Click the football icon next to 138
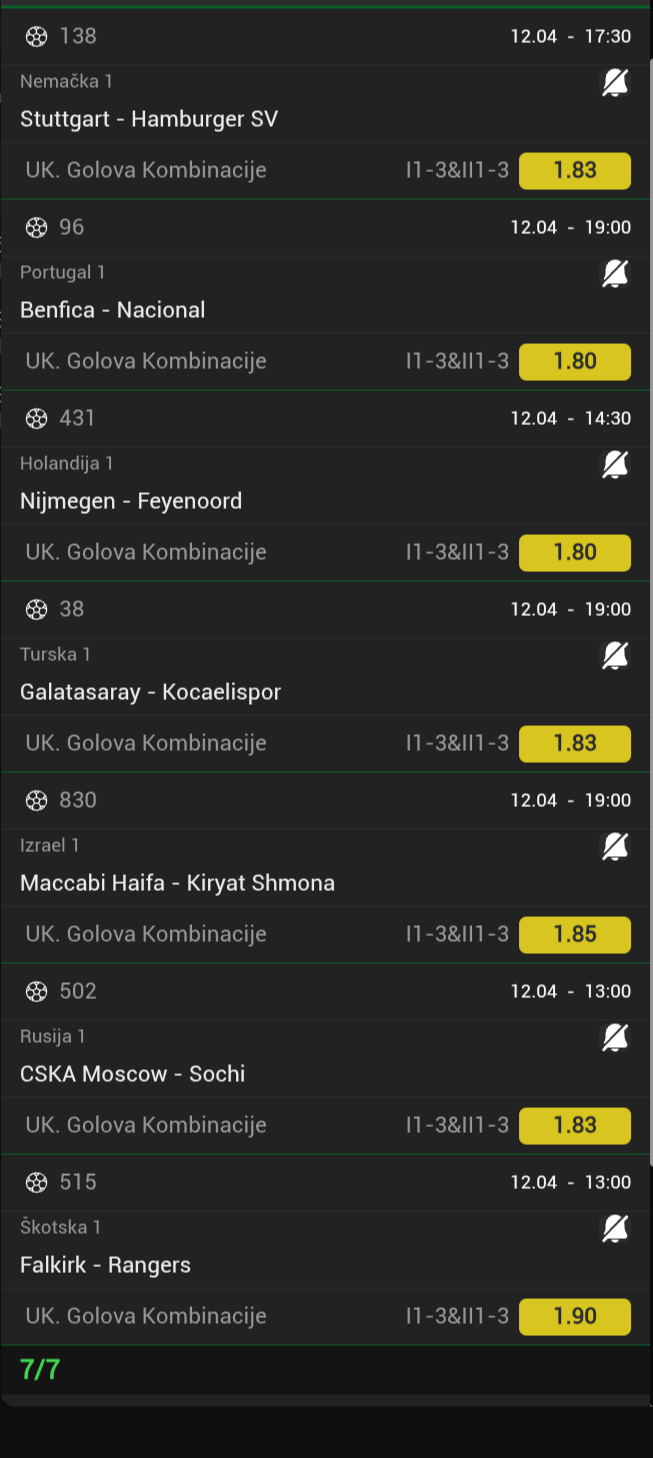653x1458 pixels. [37, 37]
